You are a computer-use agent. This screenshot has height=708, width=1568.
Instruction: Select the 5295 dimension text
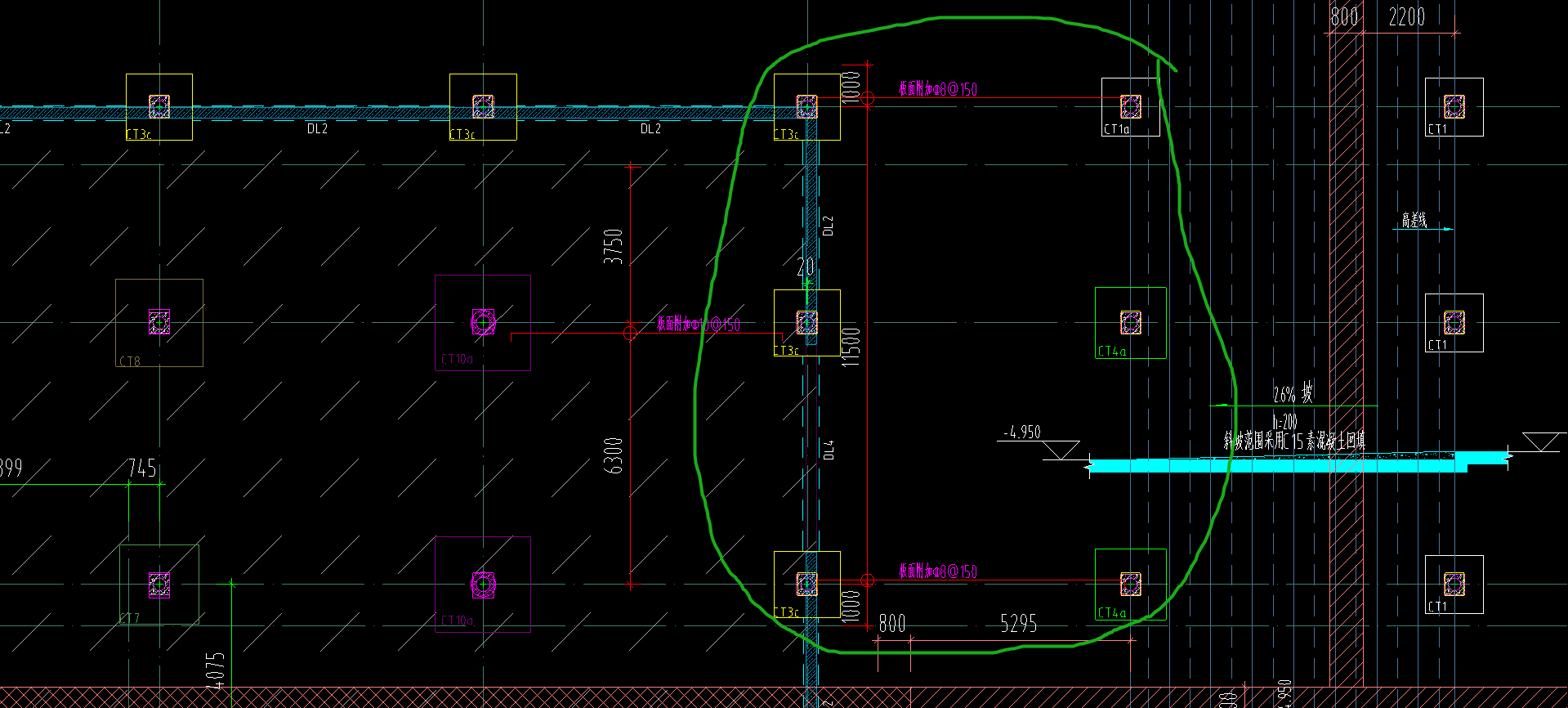[x=1019, y=625]
